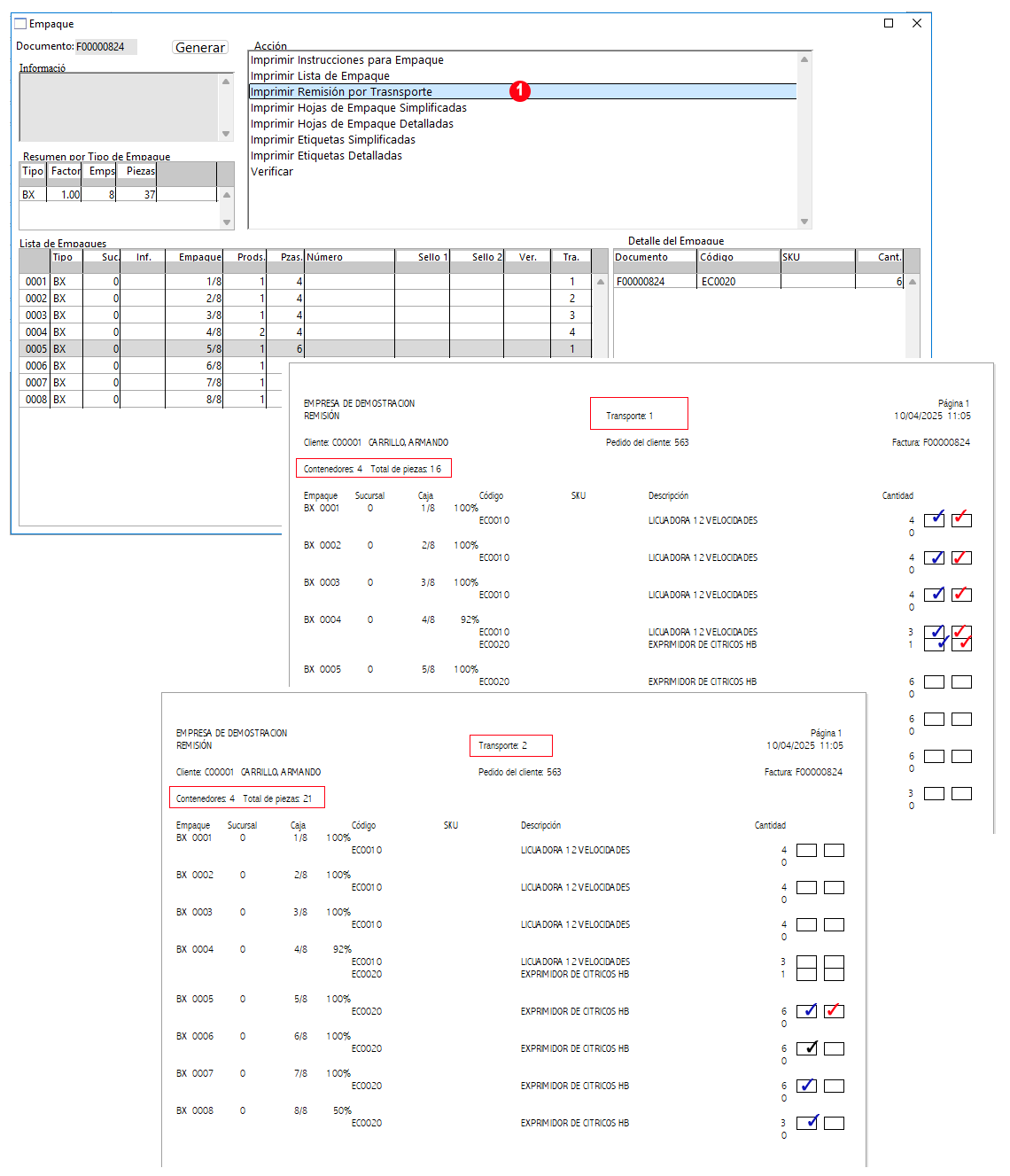Click the Resumen por Tipo up scroll arrow
Viewport: 1010px width, 1176px height.
coord(227,195)
